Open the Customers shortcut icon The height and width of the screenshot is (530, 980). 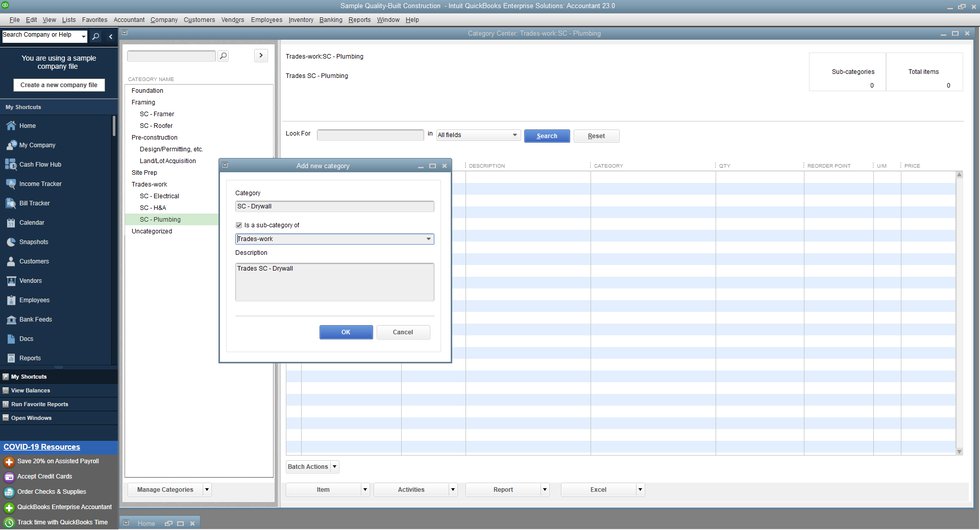[11, 261]
